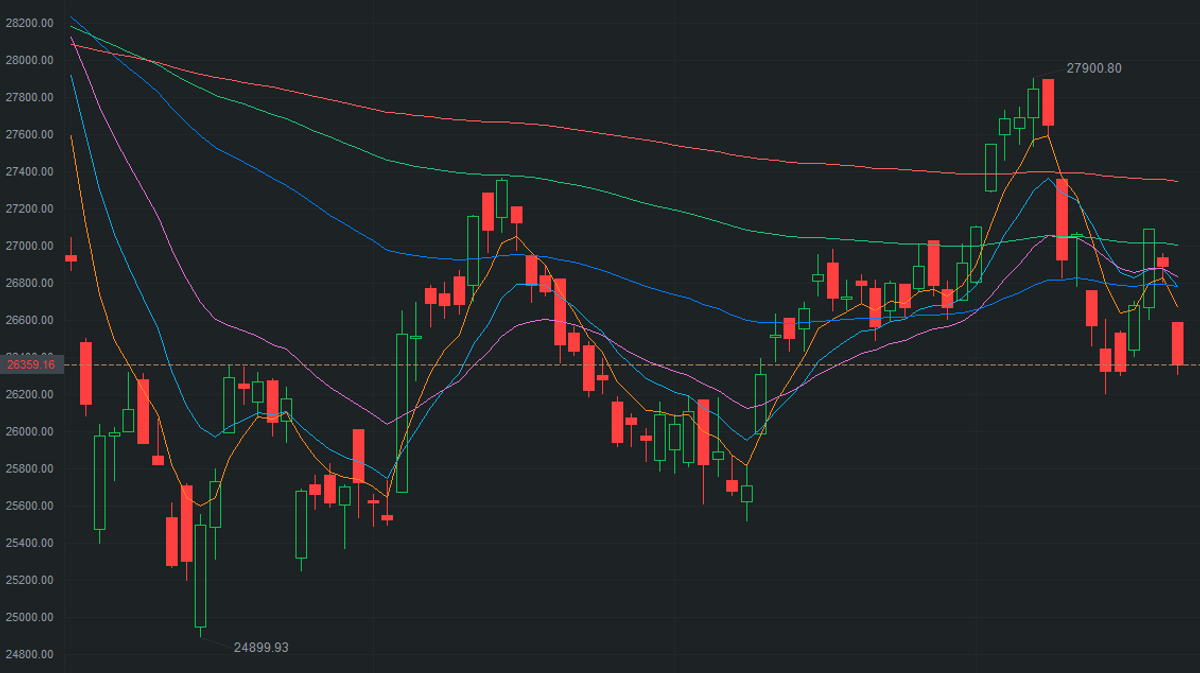1200x673 pixels.
Task: Select the green candle above the 24899.93 low
Action: (x=201, y=576)
